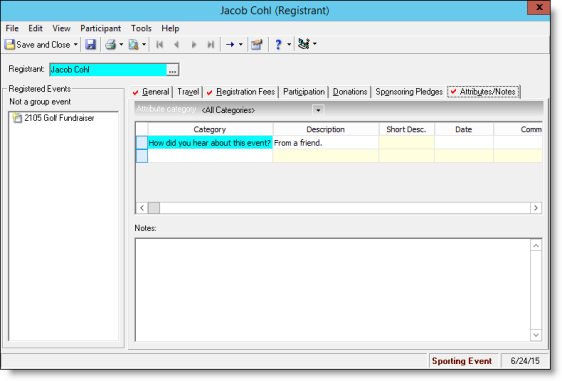Expand the Print Preview dropdown arrow
The height and width of the screenshot is (381, 562).
pos(144,44)
